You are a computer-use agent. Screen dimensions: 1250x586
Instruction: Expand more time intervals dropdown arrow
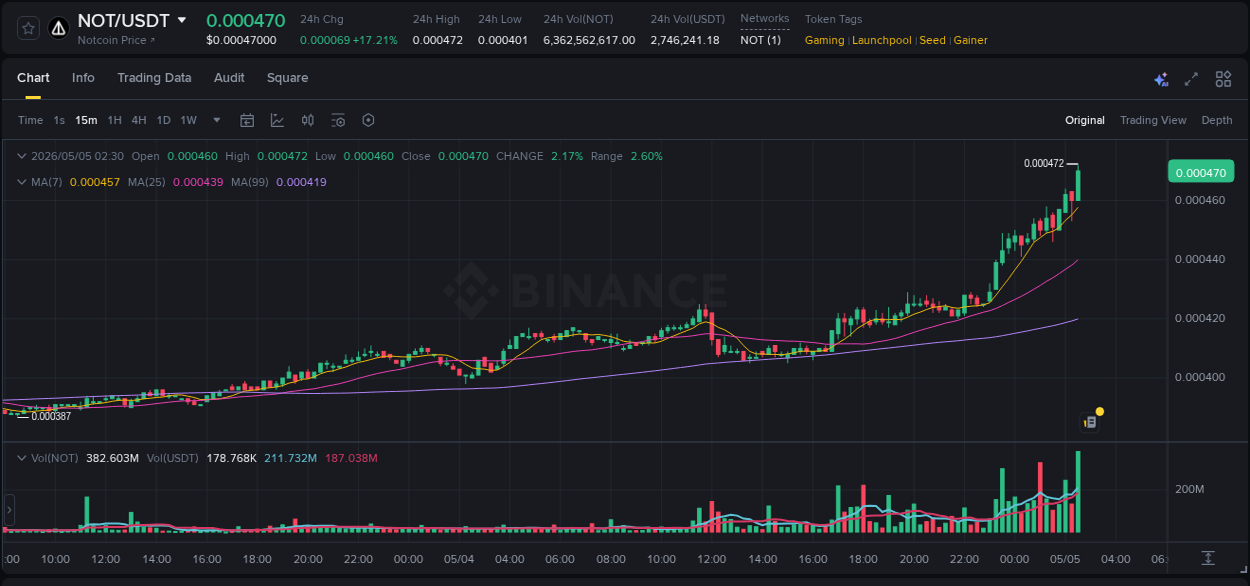tap(217, 120)
